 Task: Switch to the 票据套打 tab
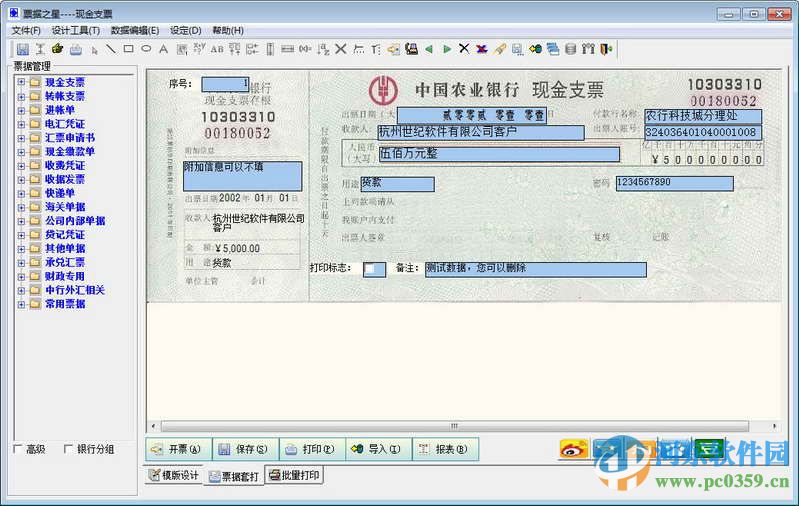coord(234,476)
